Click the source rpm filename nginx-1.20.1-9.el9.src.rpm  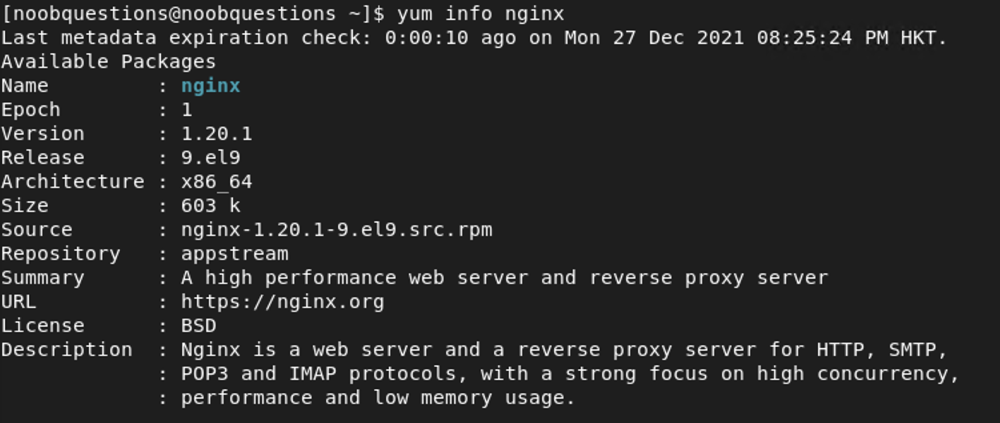point(337,230)
